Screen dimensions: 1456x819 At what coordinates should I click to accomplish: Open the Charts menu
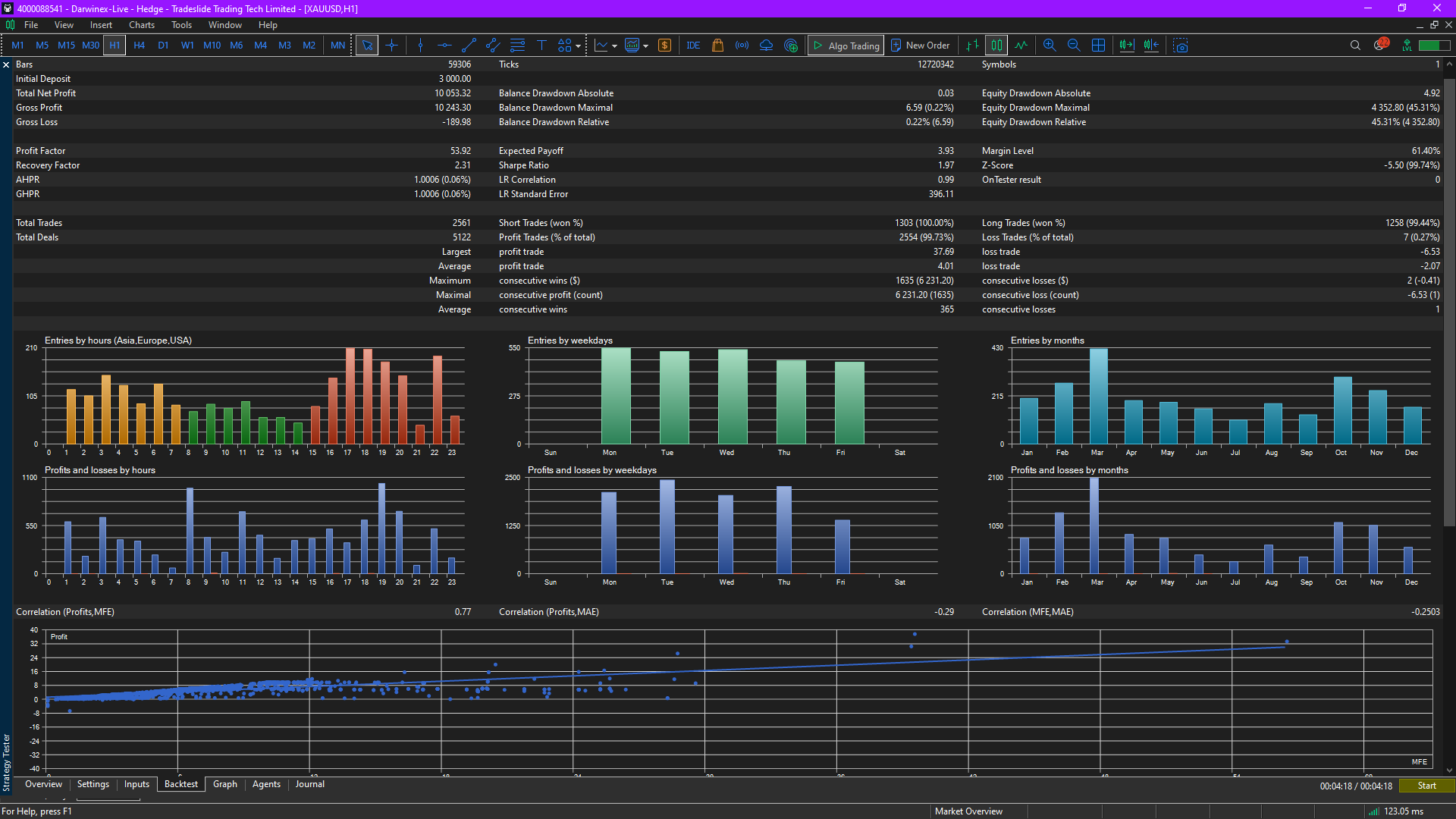pyautogui.click(x=141, y=25)
